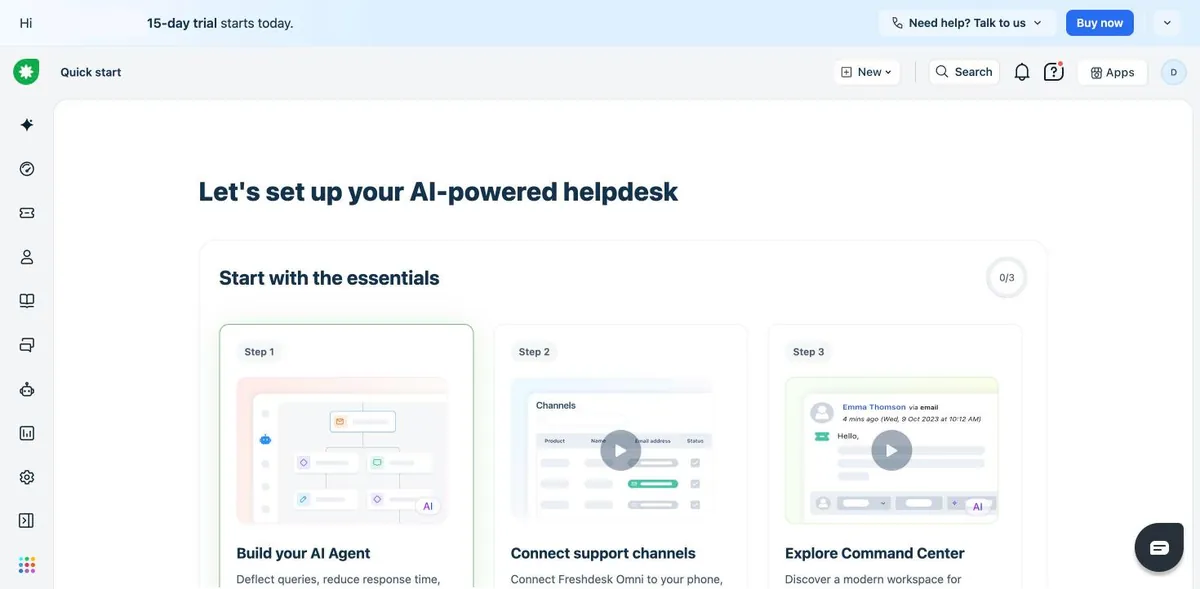
Task: Open the floating chat widget icon
Action: coord(1159,547)
